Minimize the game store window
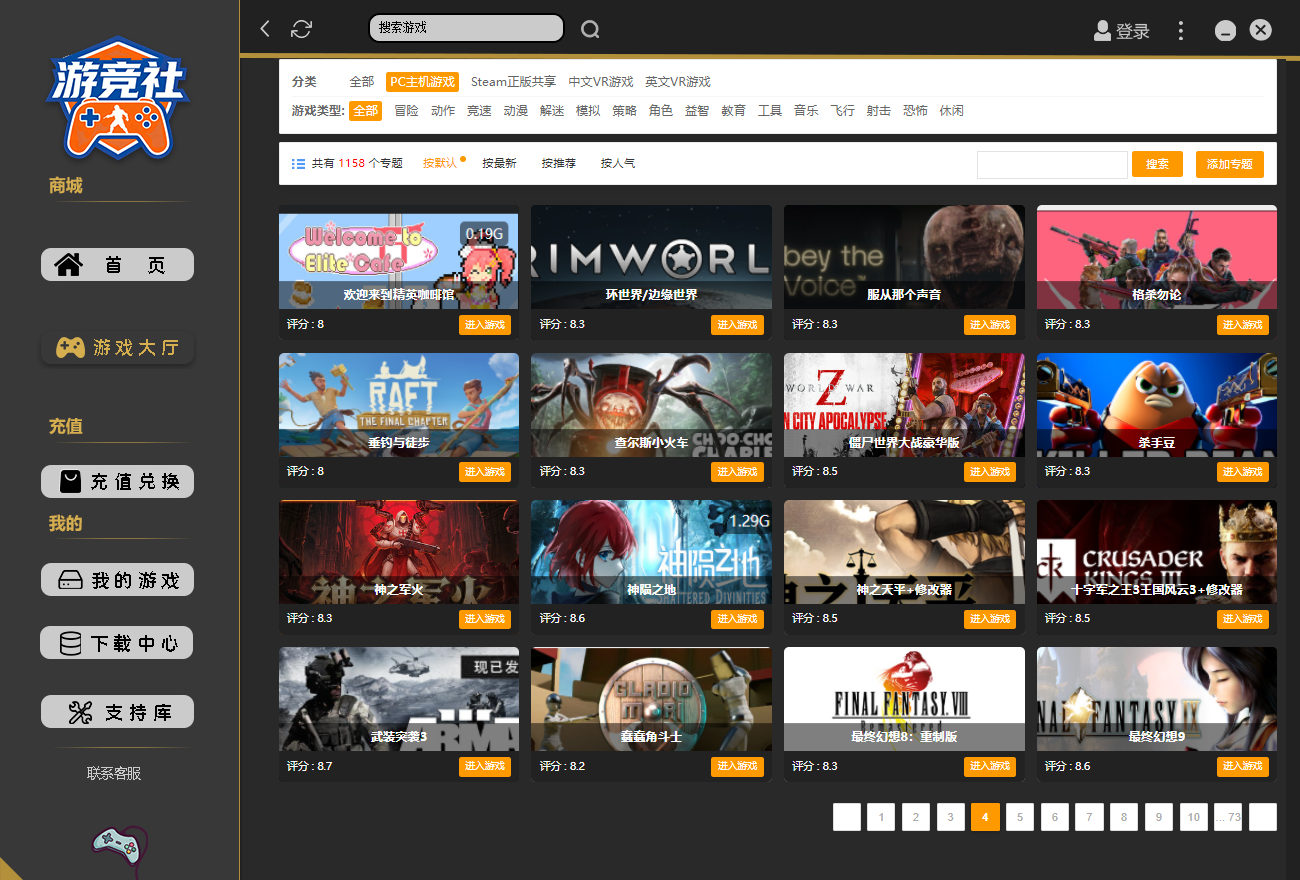This screenshot has height=880, width=1300. [x=1225, y=31]
